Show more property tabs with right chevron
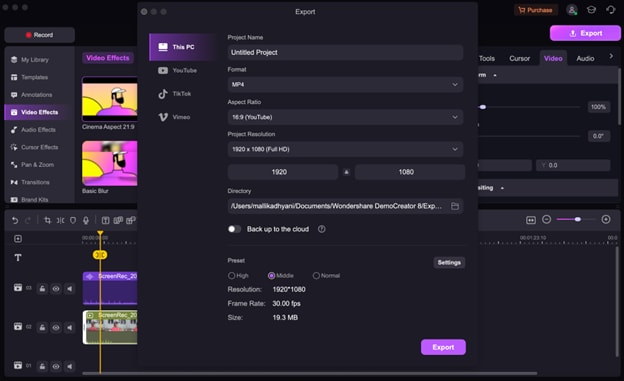The image size is (624, 381). pos(611,57)
